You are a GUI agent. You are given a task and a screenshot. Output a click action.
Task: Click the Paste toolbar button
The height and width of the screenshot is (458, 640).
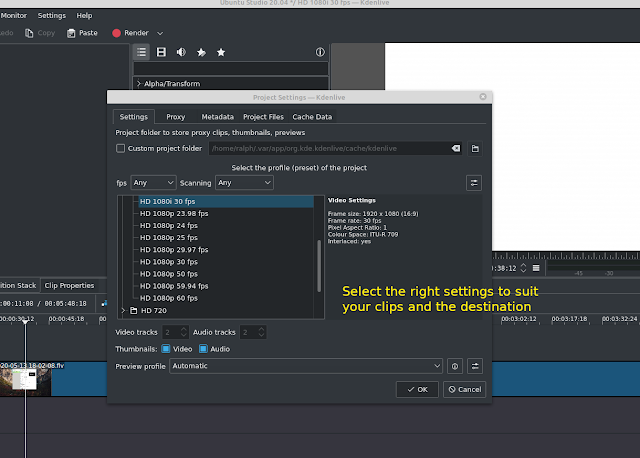click(x=82, y=33)
